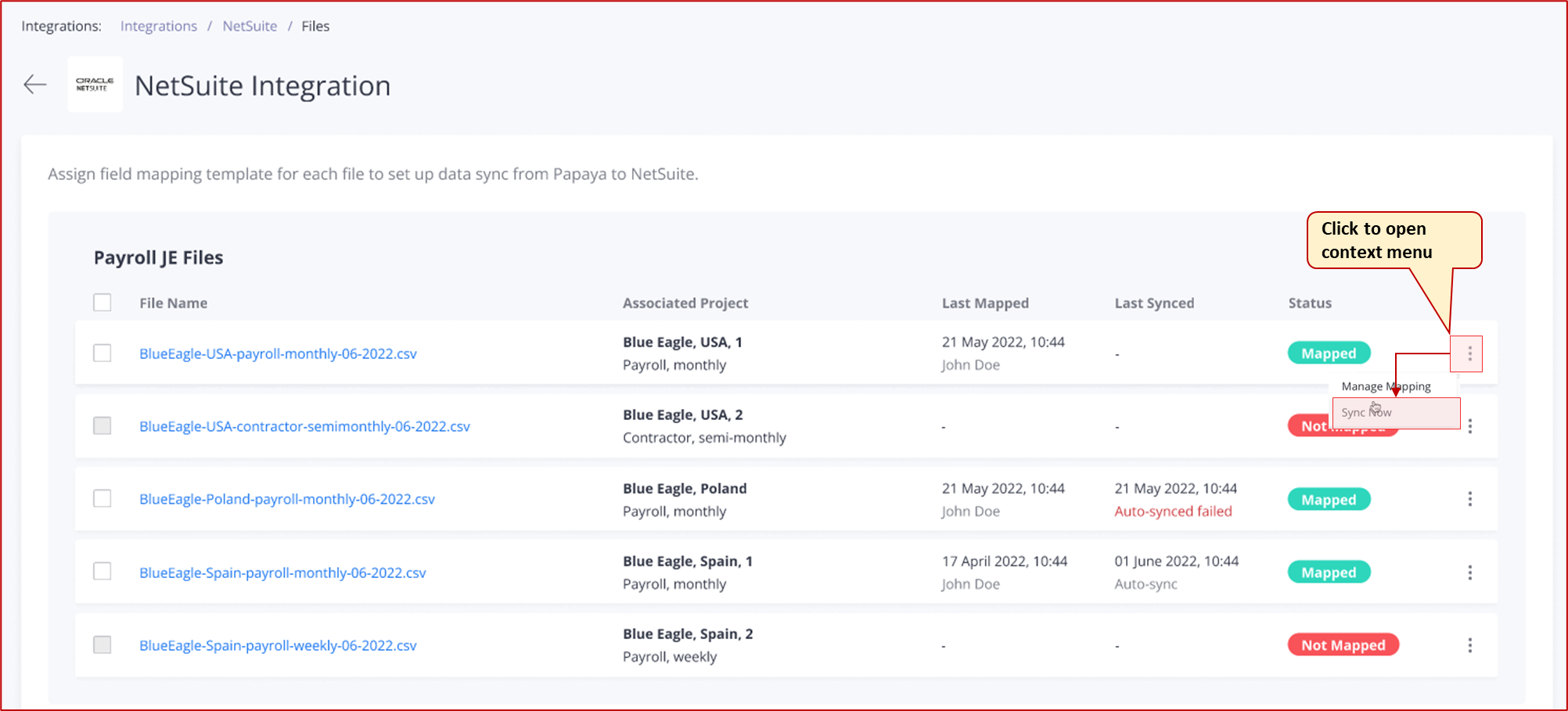Choose Manage Mapping from the context menu
The height and width of the screenshot is (711, 1568).
pyautogui.click(x=1386, y=386)
